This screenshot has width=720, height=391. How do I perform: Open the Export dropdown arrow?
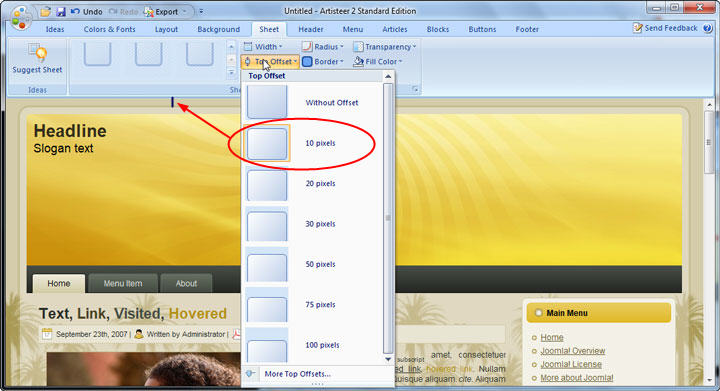coord(185,11)
